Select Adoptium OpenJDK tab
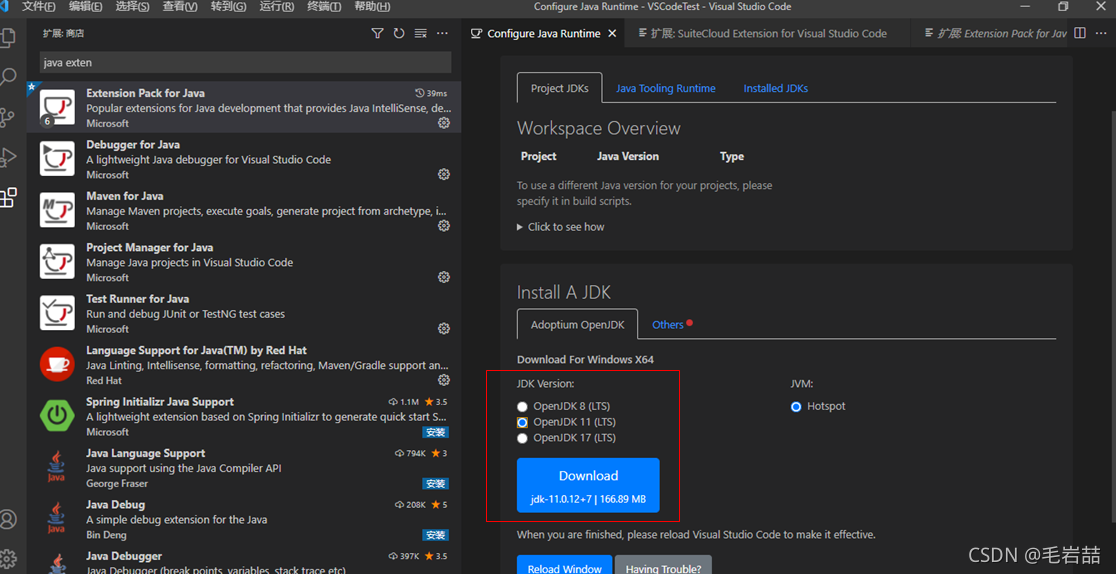The image size is (1116, 574). (577, 325)
